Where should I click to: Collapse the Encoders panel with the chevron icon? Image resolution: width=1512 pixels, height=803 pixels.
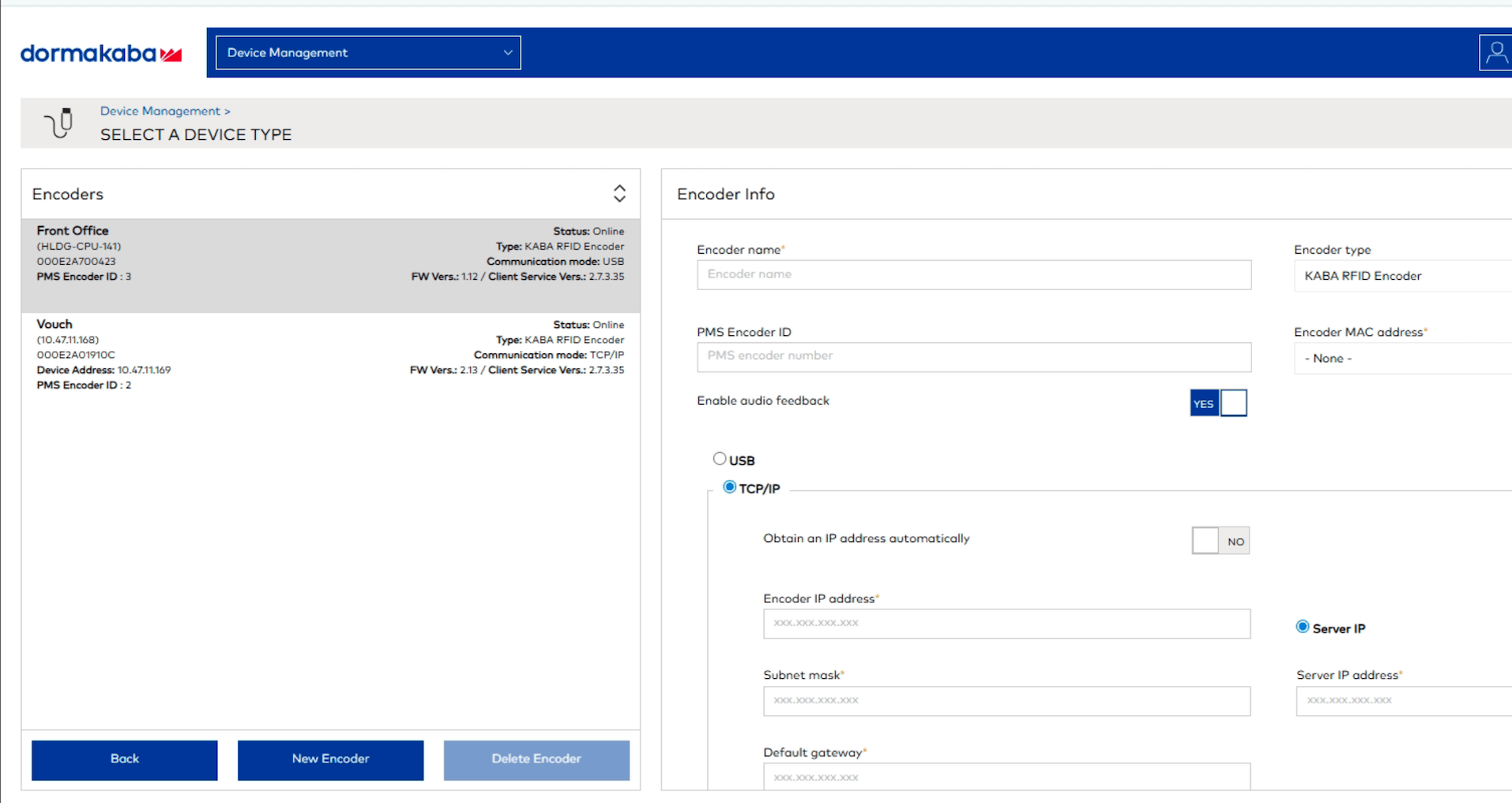pos(619,193)
